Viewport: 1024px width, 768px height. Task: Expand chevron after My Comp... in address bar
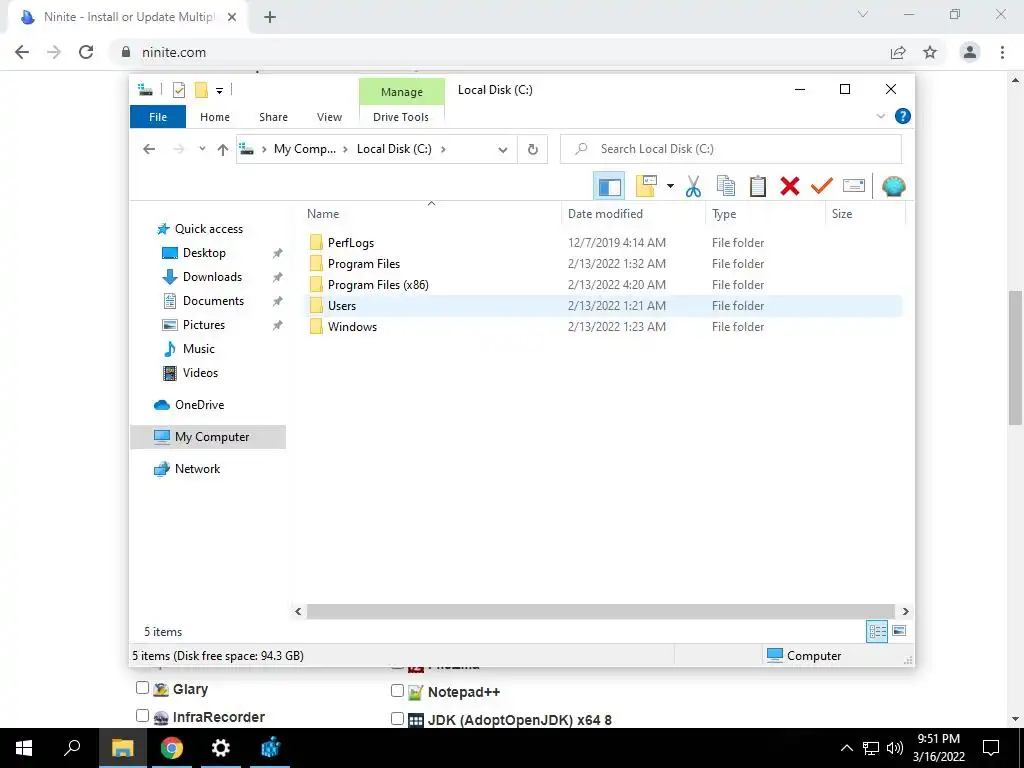pyautogui.click(x=345, y=150)
